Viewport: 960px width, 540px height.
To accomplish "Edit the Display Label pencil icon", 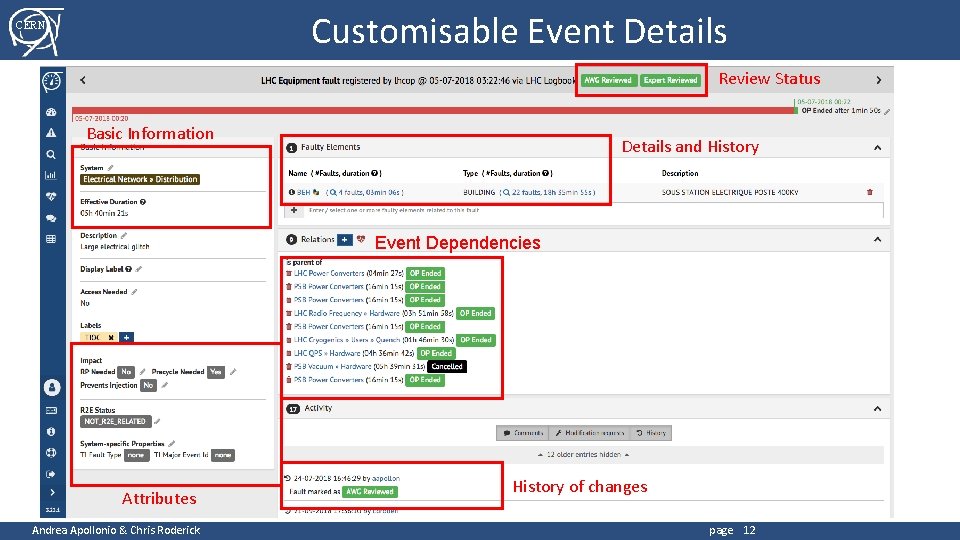I will (x=139, y=269).
